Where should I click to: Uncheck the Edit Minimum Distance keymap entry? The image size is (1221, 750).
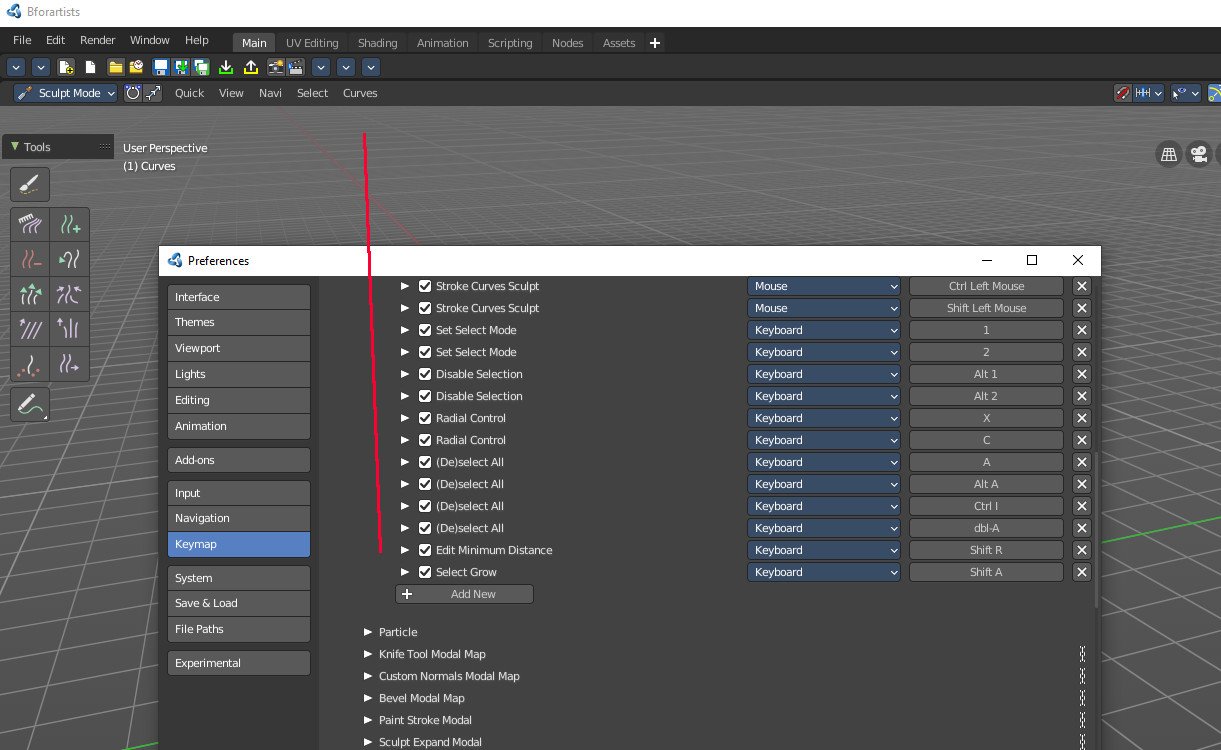click(x=425, y=550)
